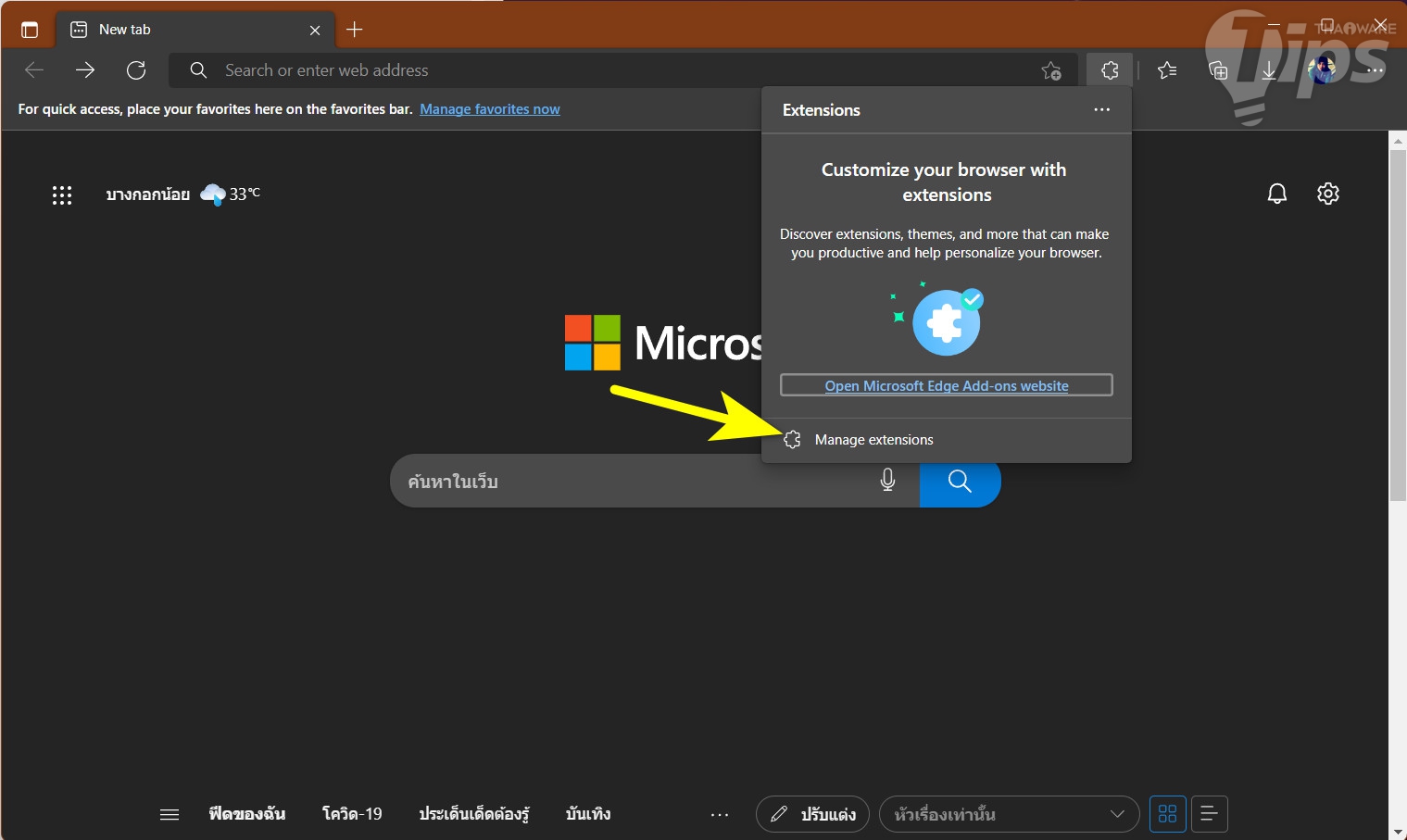Open the tab actions menu icon
Screen dimensions: 1407x840
point(30,30)
